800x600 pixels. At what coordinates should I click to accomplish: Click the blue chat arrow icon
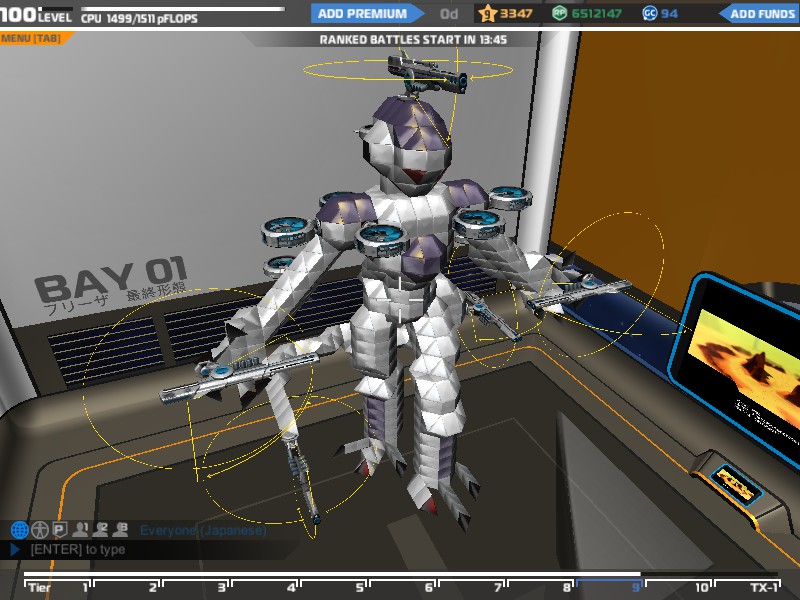(x=15, y=549)
